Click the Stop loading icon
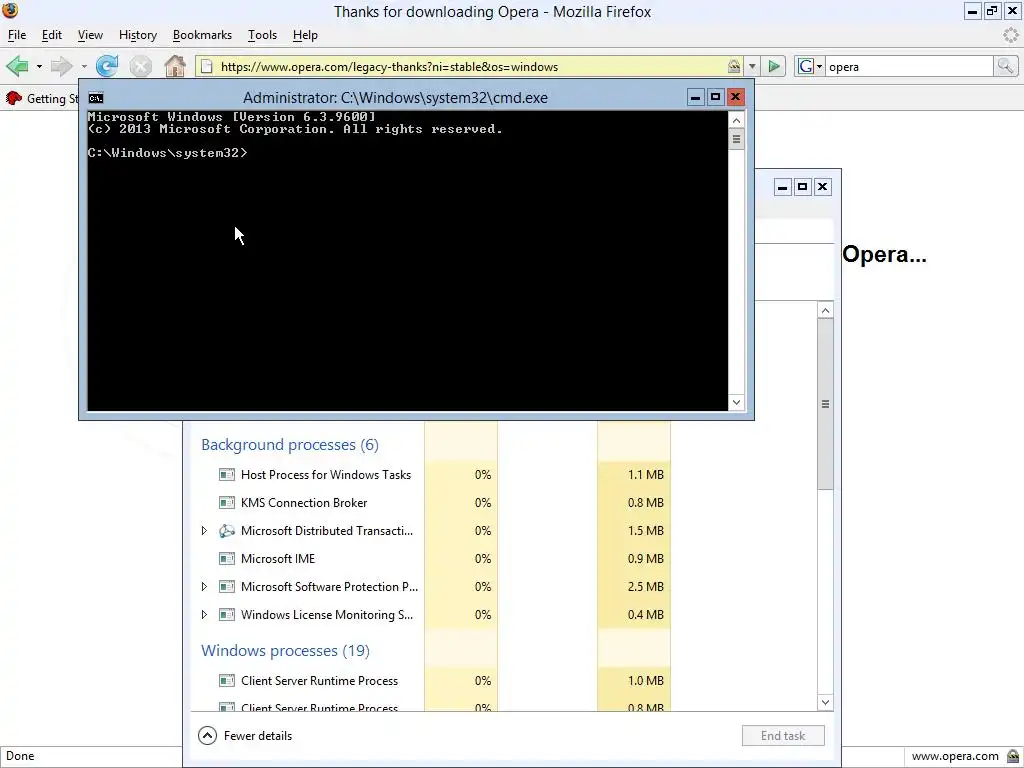The image size is (1024, 768). [140, 66]
